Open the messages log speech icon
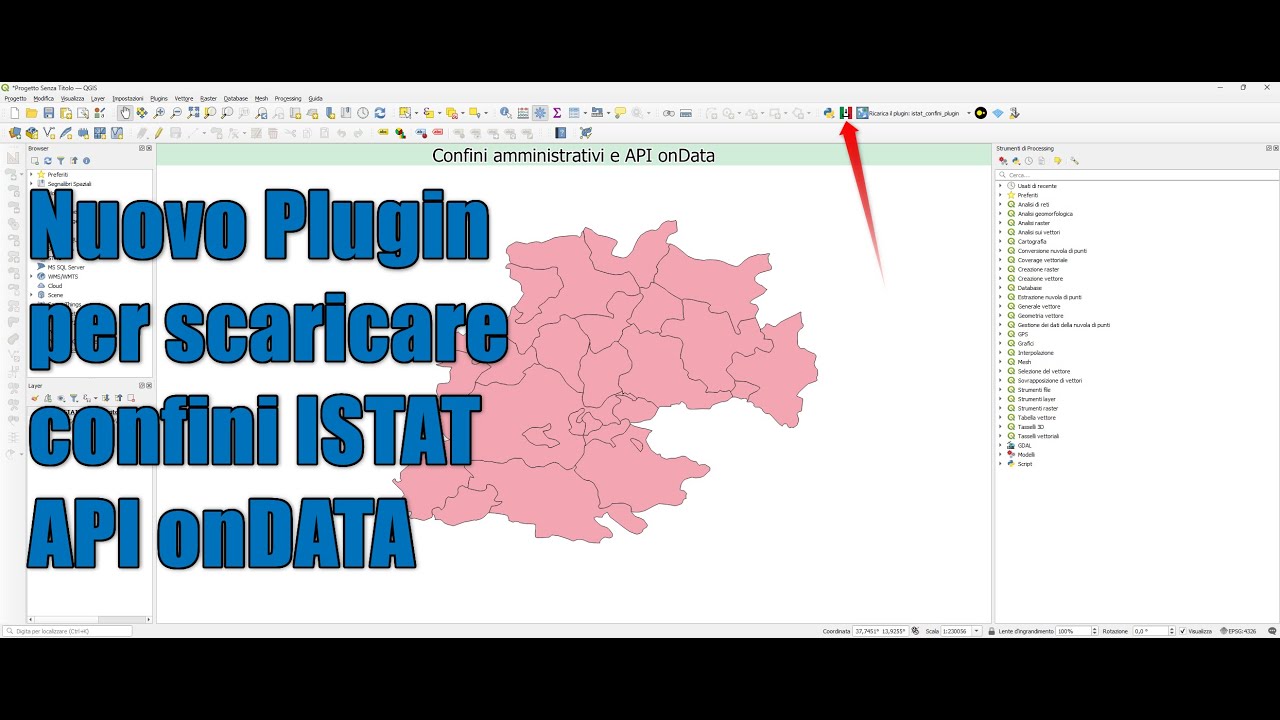This screenshot has width=1280, height=720. point(1272,631)
